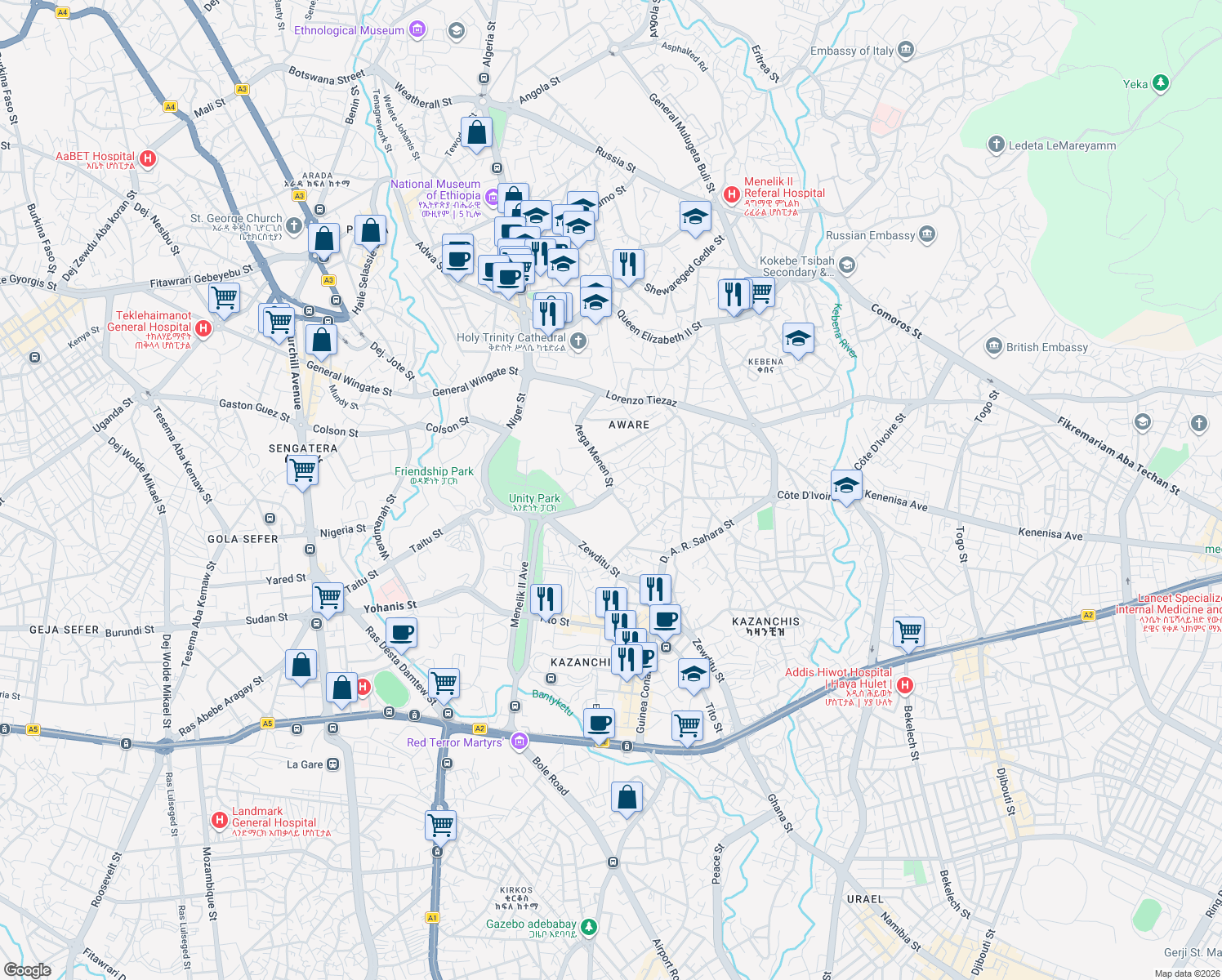The height and width of the screenshot is (980, 1222).
Task: Open the St. George Church marker
Action: pos(293,225)
